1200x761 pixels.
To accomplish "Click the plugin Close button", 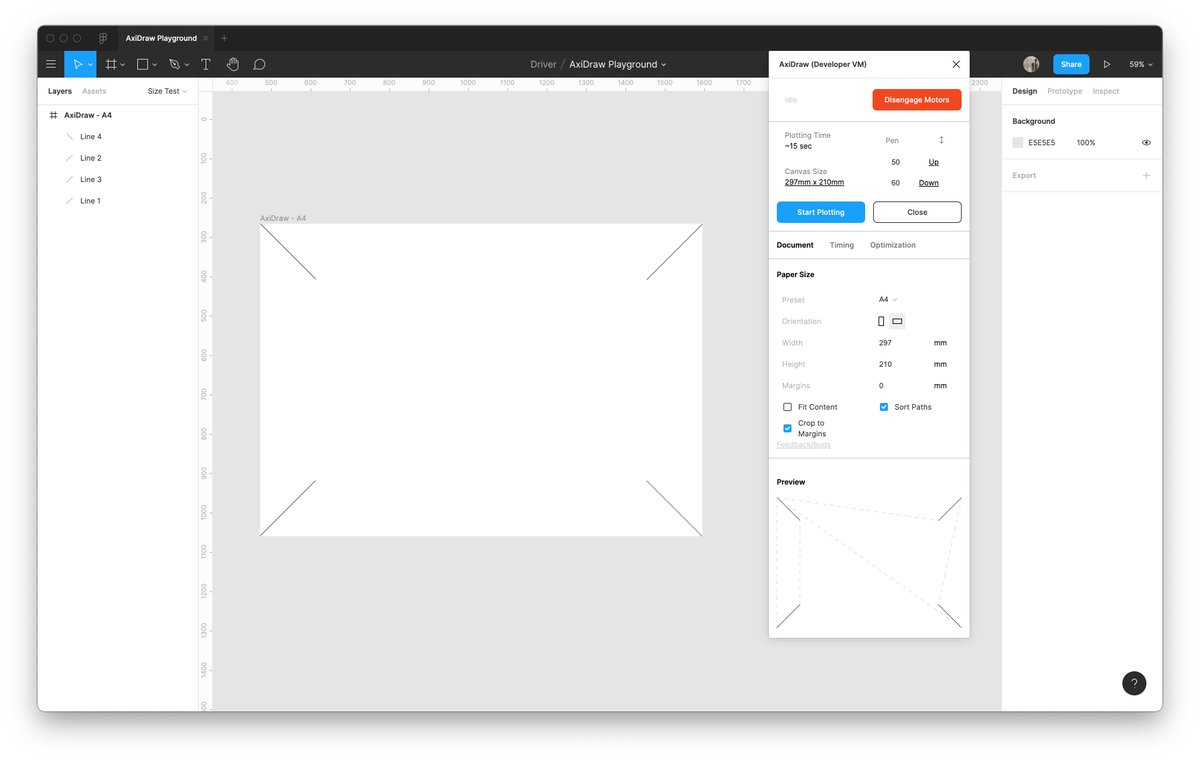I will click(x=917, y=212).
